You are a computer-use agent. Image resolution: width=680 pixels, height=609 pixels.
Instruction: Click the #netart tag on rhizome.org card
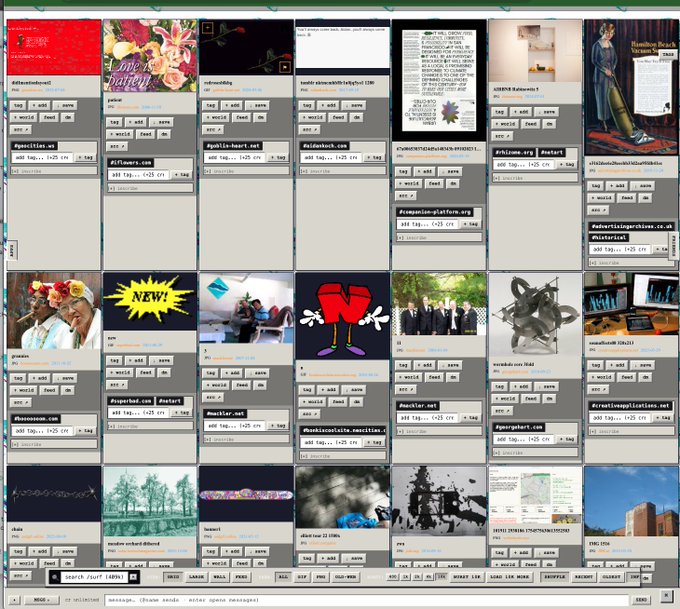coord(552,152)
